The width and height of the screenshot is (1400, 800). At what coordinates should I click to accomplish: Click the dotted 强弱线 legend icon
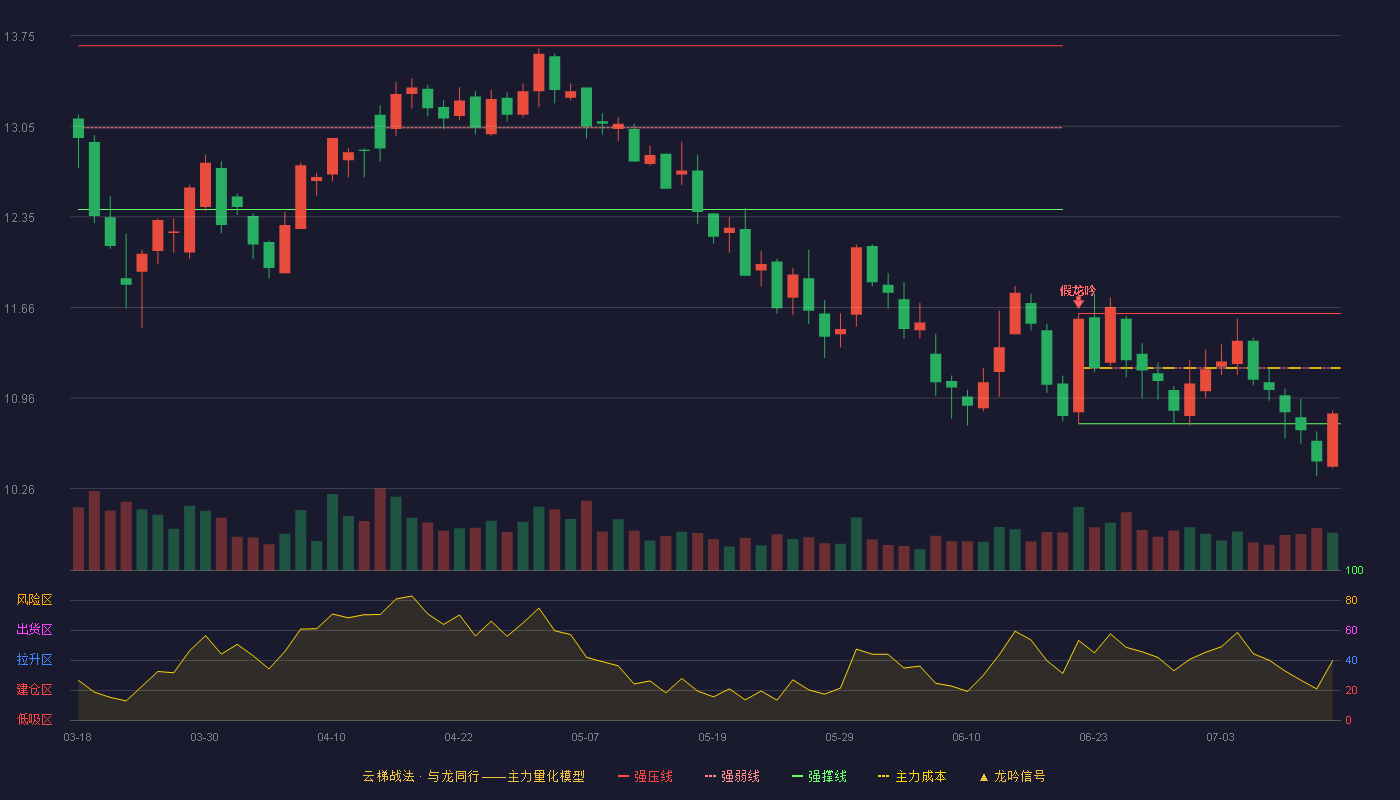(x=710, y=776)
